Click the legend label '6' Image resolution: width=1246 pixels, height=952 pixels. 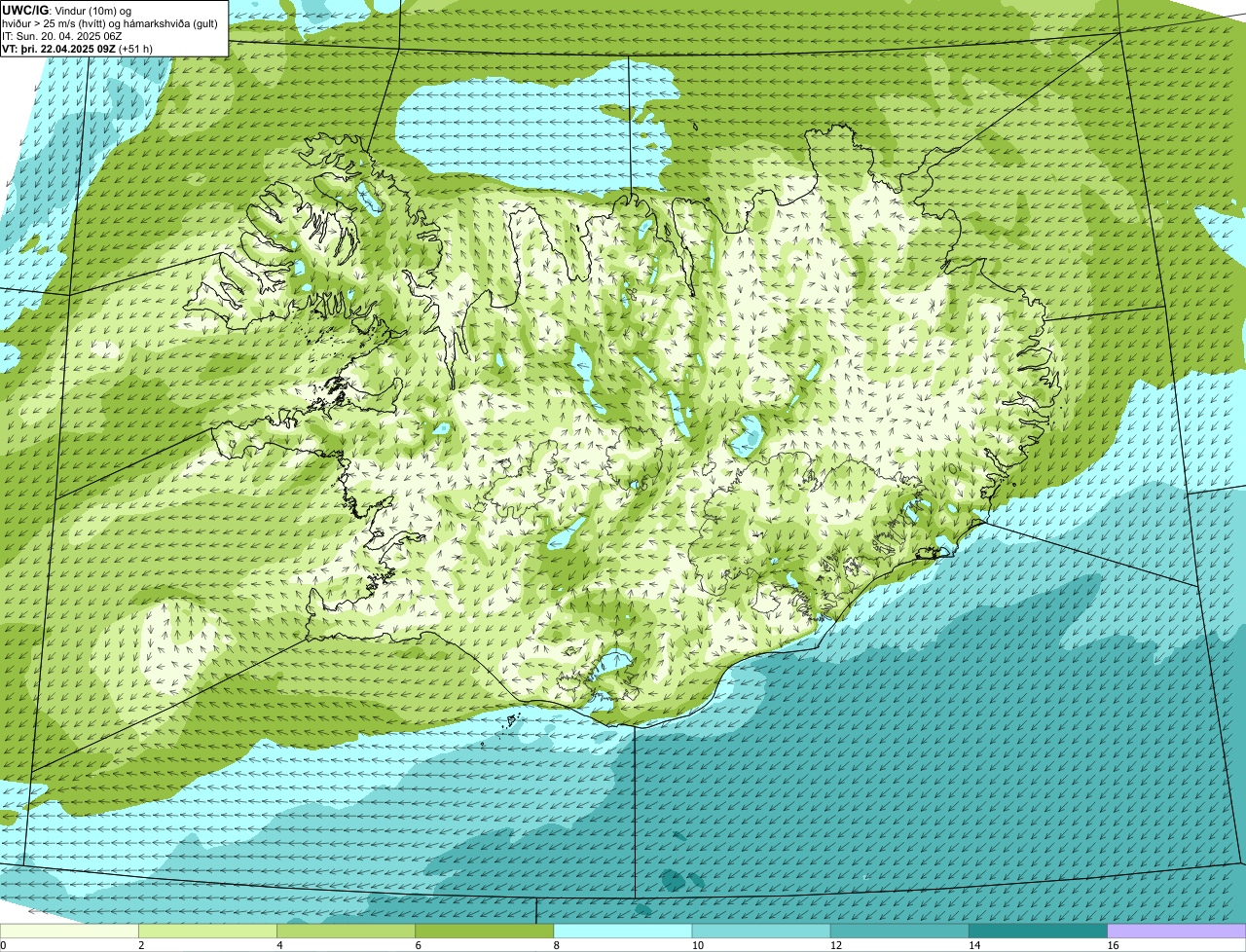pyautogui.click(x=418, y=945)
